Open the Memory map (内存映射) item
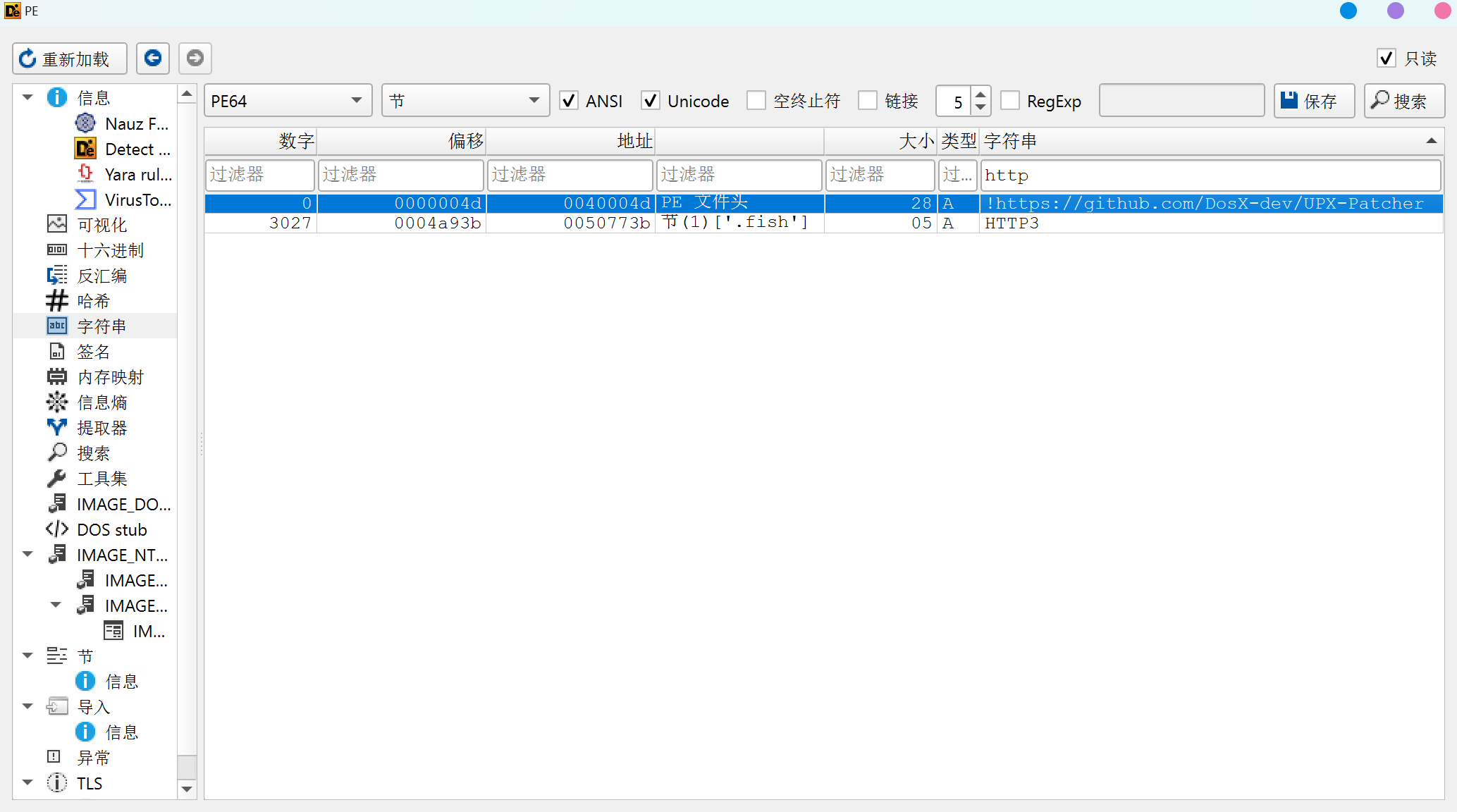 tap(110, 378)
